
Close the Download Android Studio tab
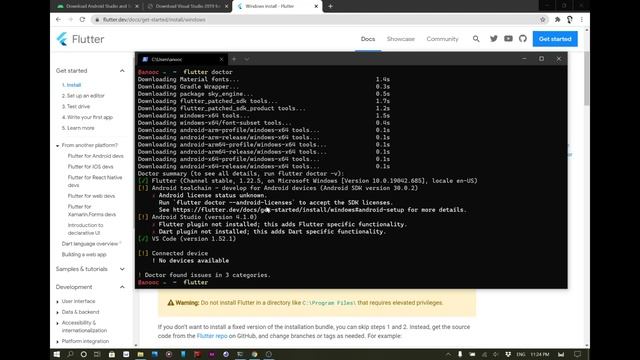(137, 7)
